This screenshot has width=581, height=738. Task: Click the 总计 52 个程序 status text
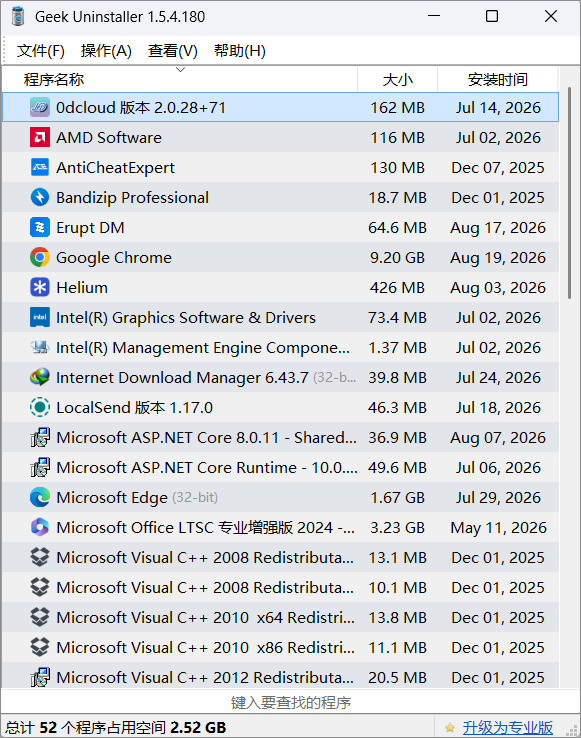click(x=116, y=728)
